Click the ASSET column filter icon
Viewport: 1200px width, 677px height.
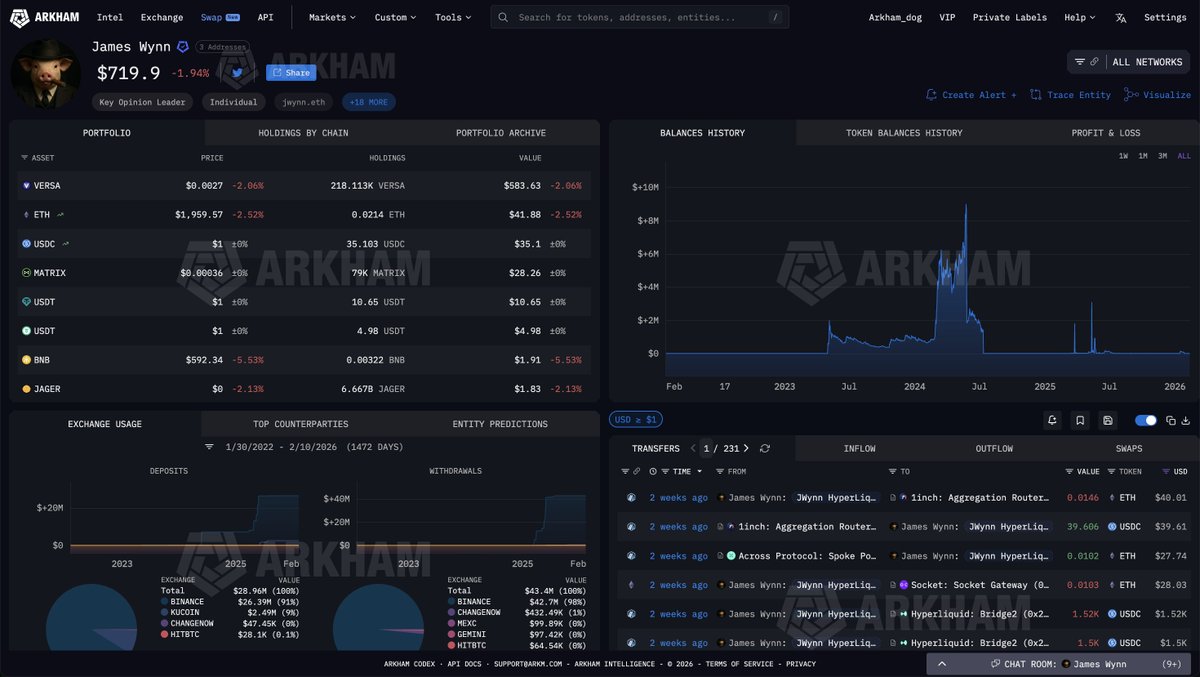point(25,158)
